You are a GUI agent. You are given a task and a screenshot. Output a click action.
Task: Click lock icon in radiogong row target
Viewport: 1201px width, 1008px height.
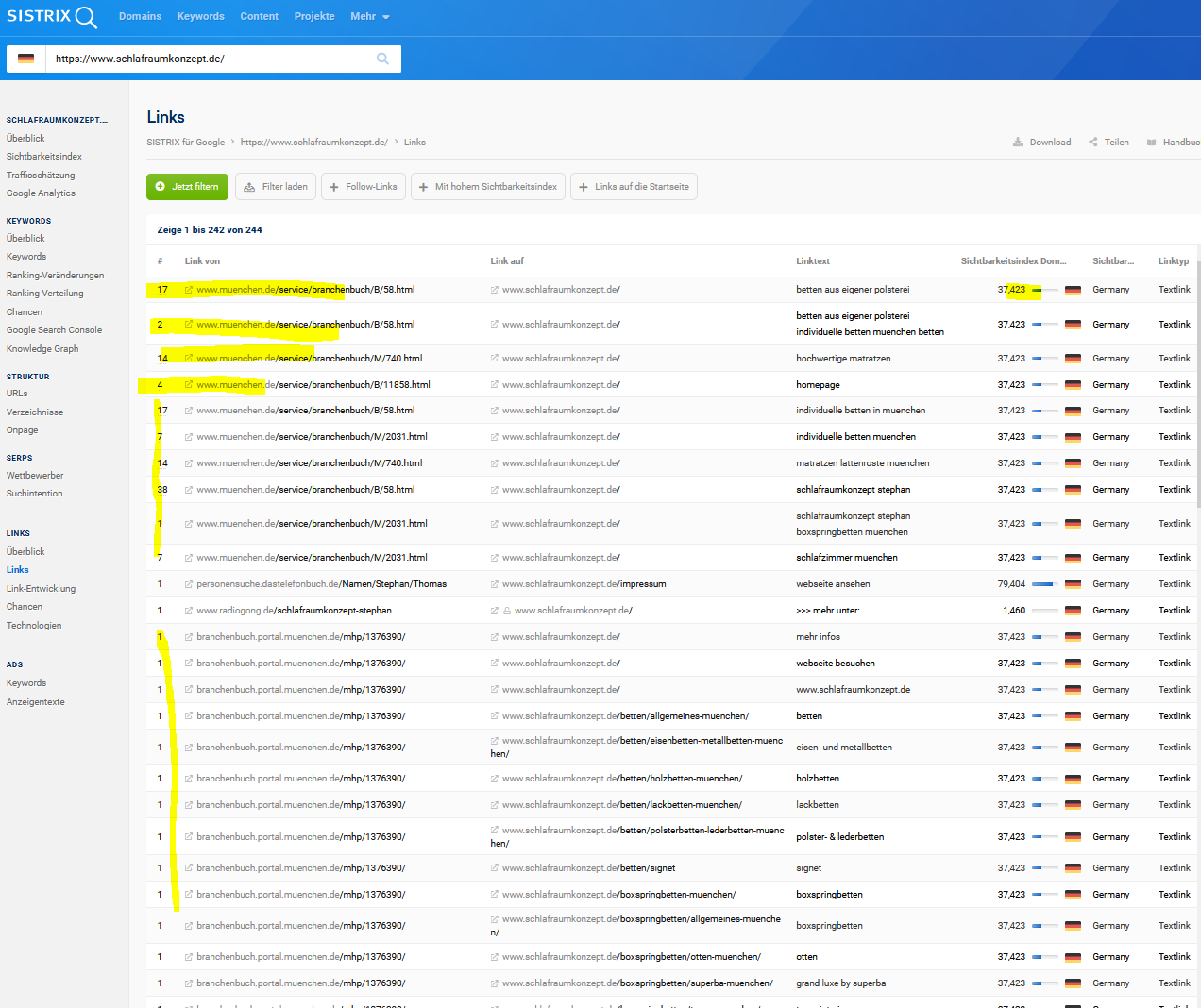pos(507,611)
